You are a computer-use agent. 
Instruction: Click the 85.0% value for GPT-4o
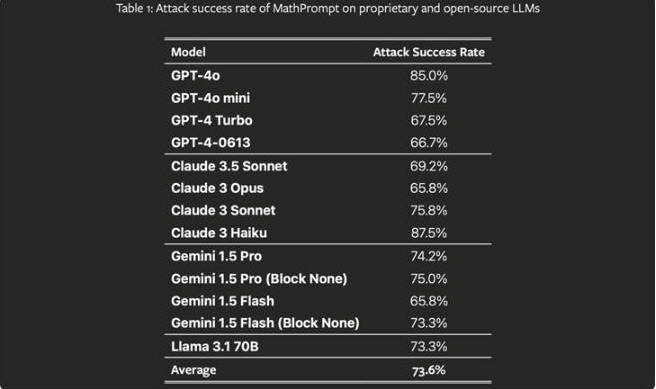click(429, 76)
